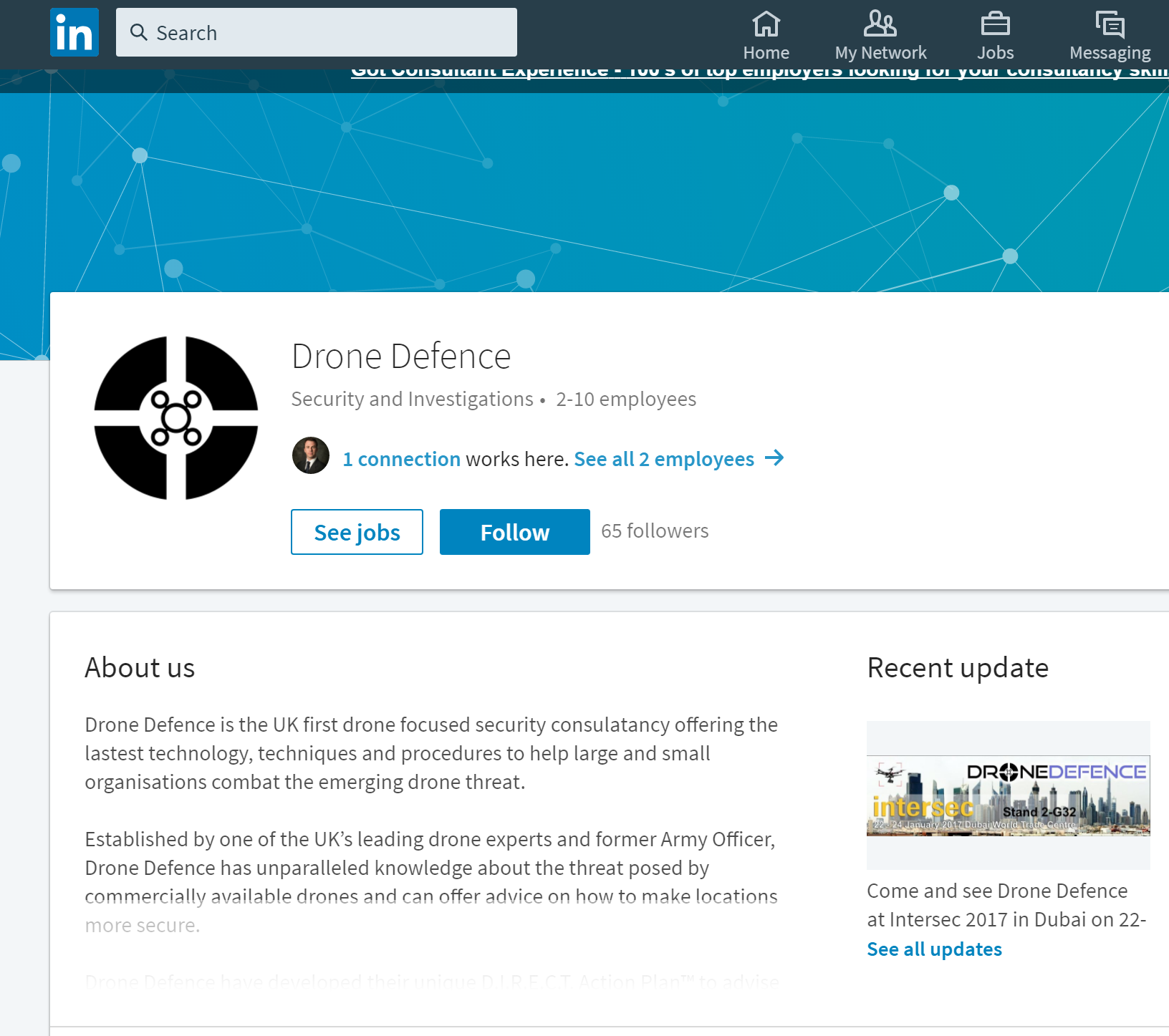Click the Drone Defence company logo
The width and height of the screenshot is (1169, 1036).
[x=176, y=417]
